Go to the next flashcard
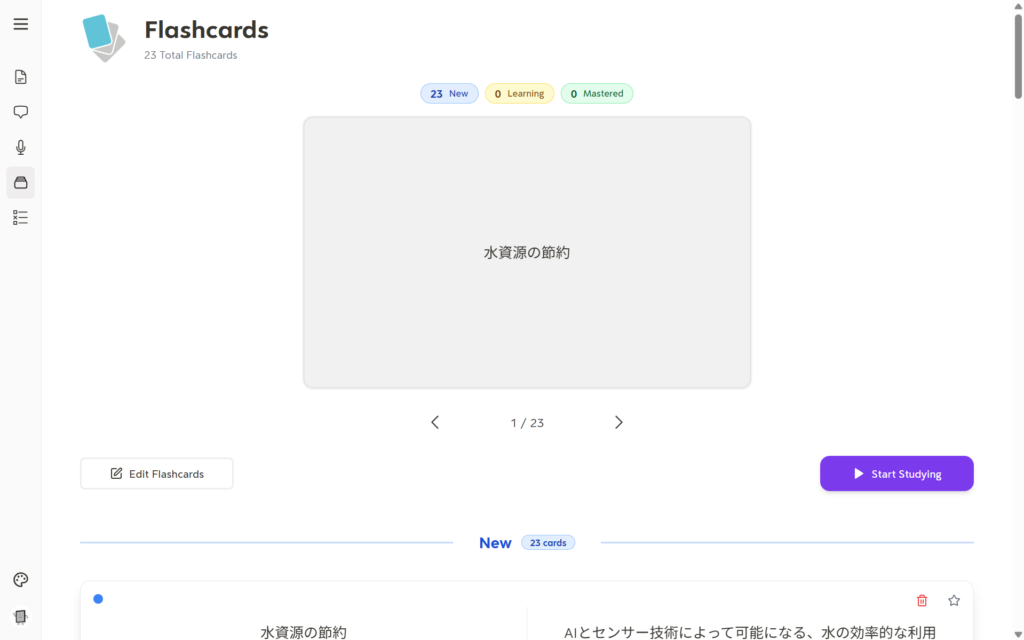Viewport: 1024px width, 640px height. click(618, 422)
